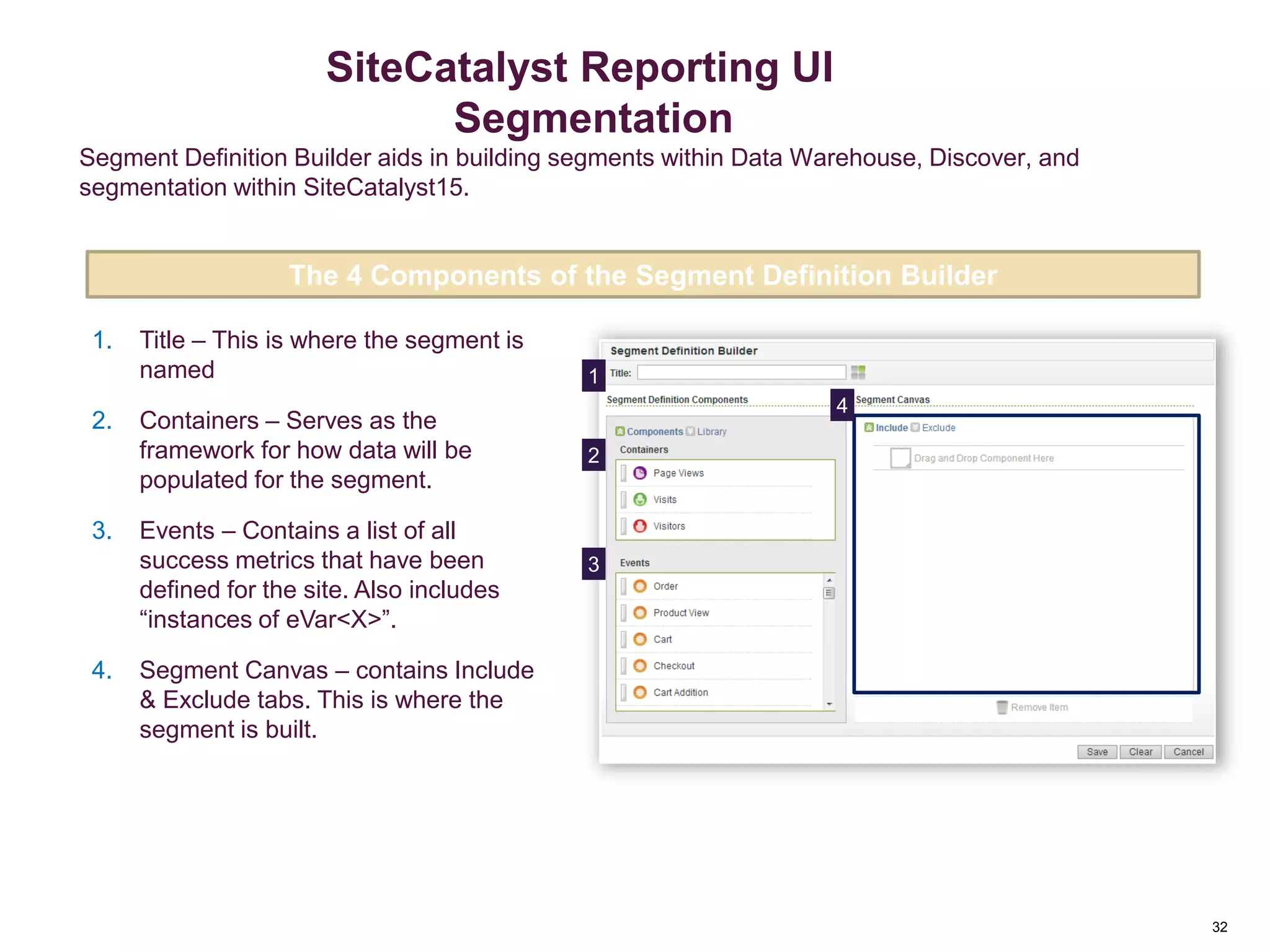
Task: Select the Visits text label
Action: tap(665, 500)
